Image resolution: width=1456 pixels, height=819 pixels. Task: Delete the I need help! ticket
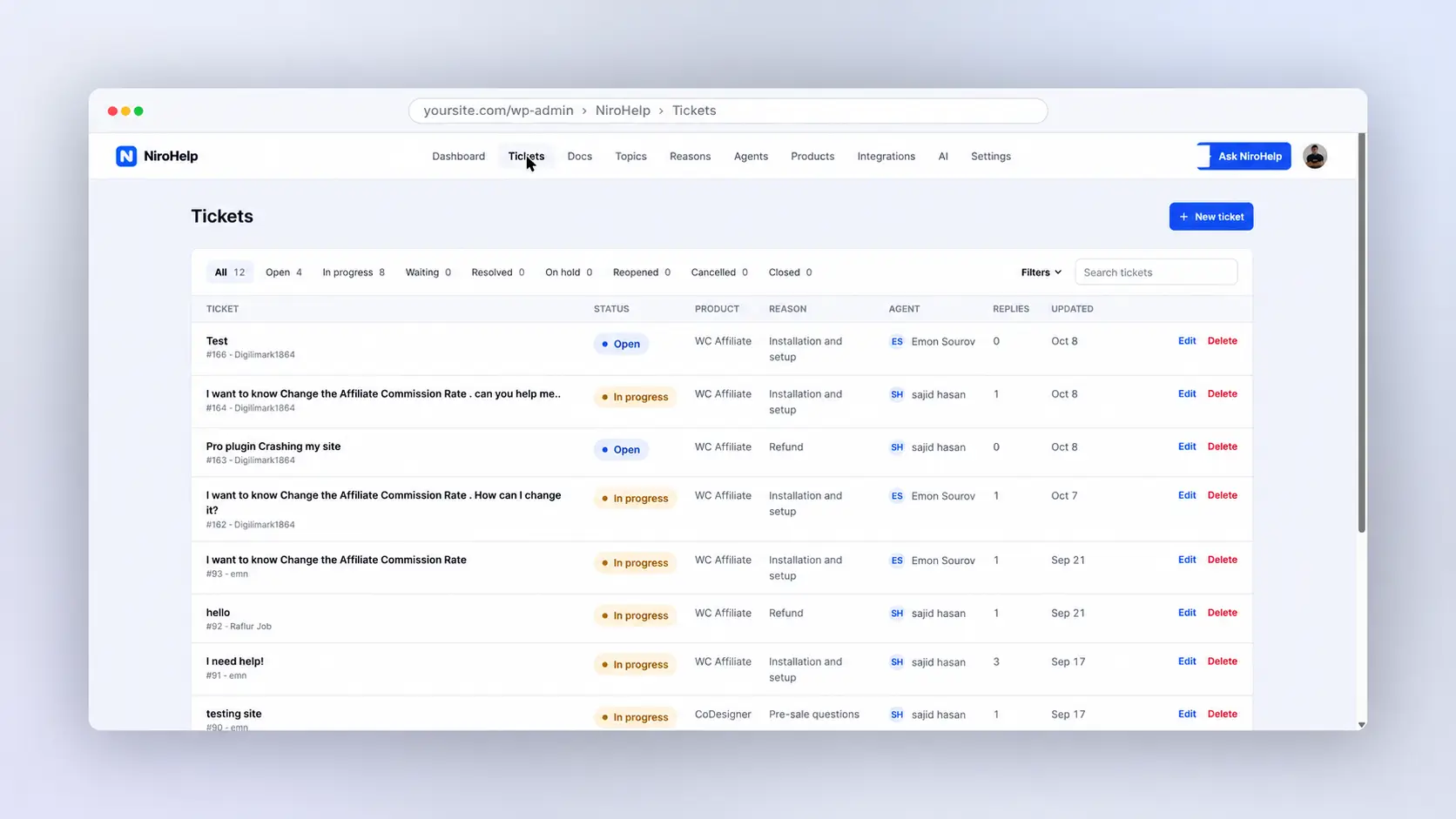coord(1222,661)
